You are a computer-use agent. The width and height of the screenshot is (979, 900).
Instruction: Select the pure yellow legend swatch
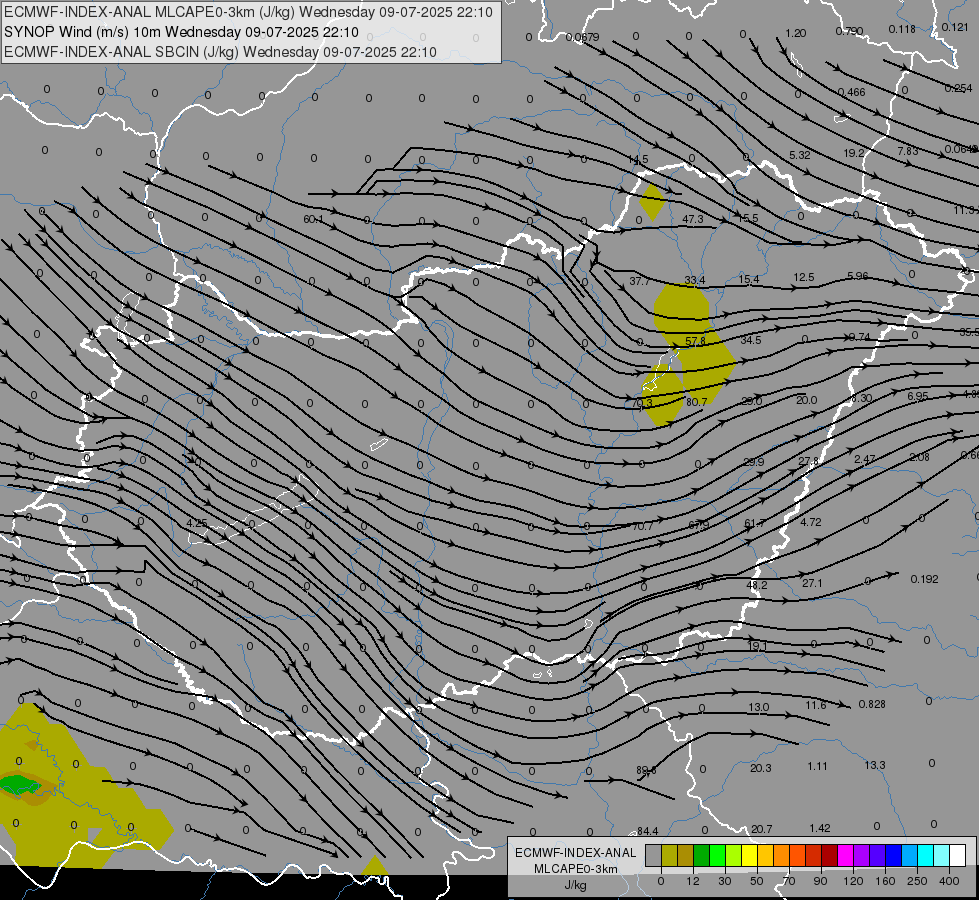point(749,856)
